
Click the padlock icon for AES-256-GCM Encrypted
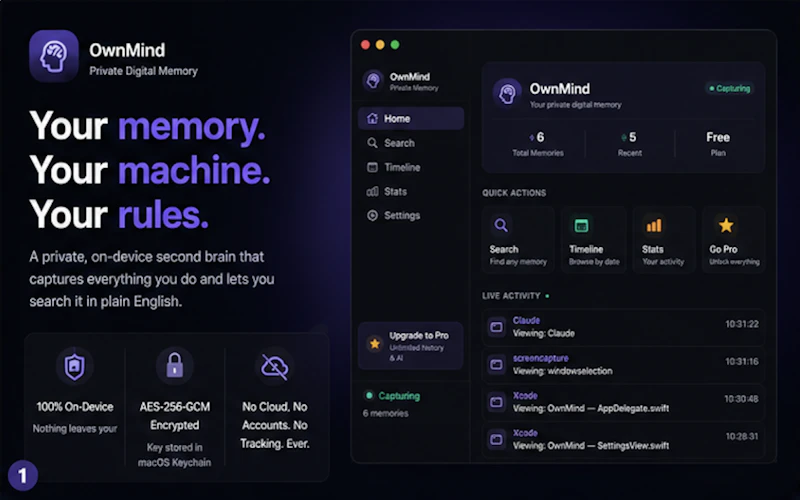pos(174,365)
